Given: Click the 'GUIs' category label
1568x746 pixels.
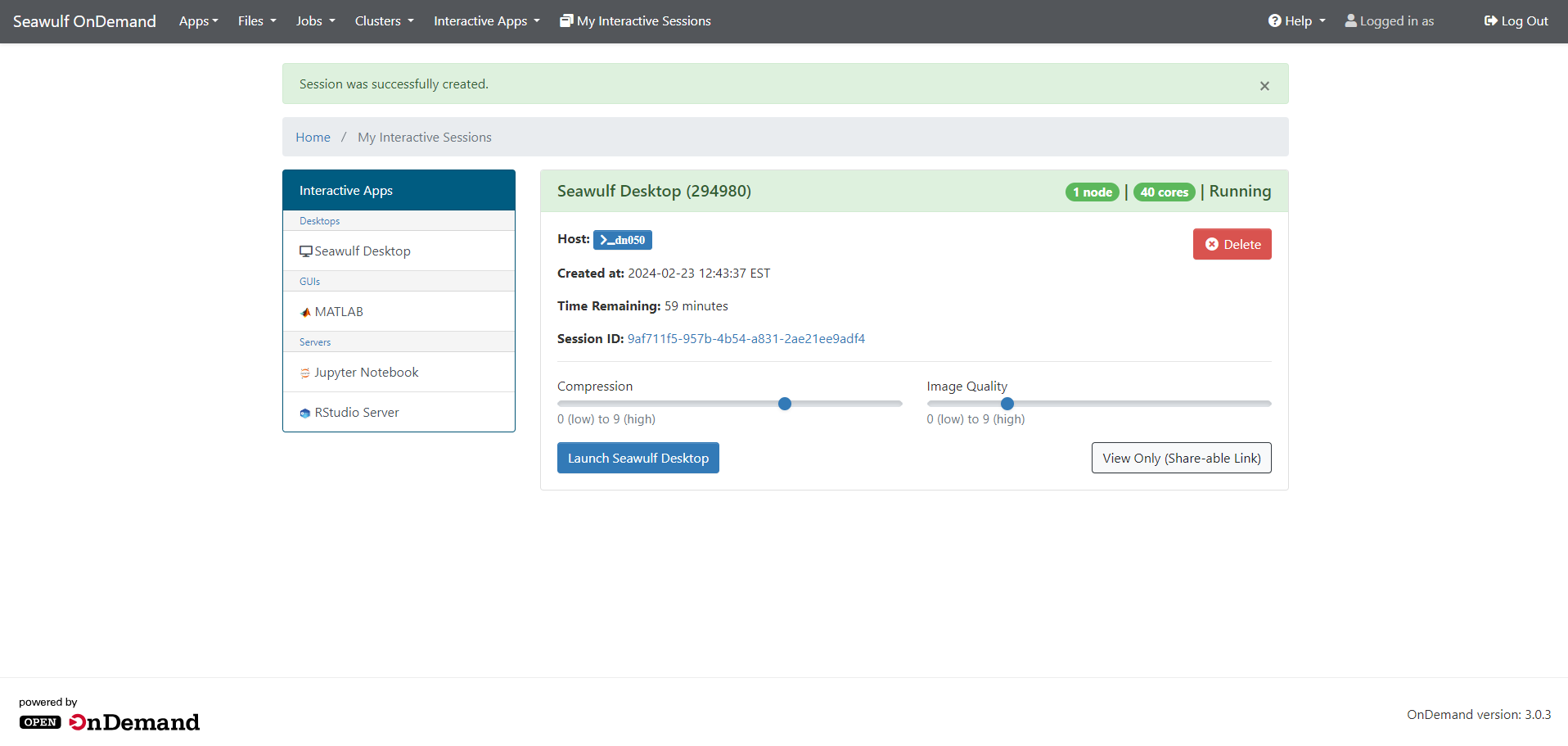Looking at the screenshot, I should tap(309, 282).
